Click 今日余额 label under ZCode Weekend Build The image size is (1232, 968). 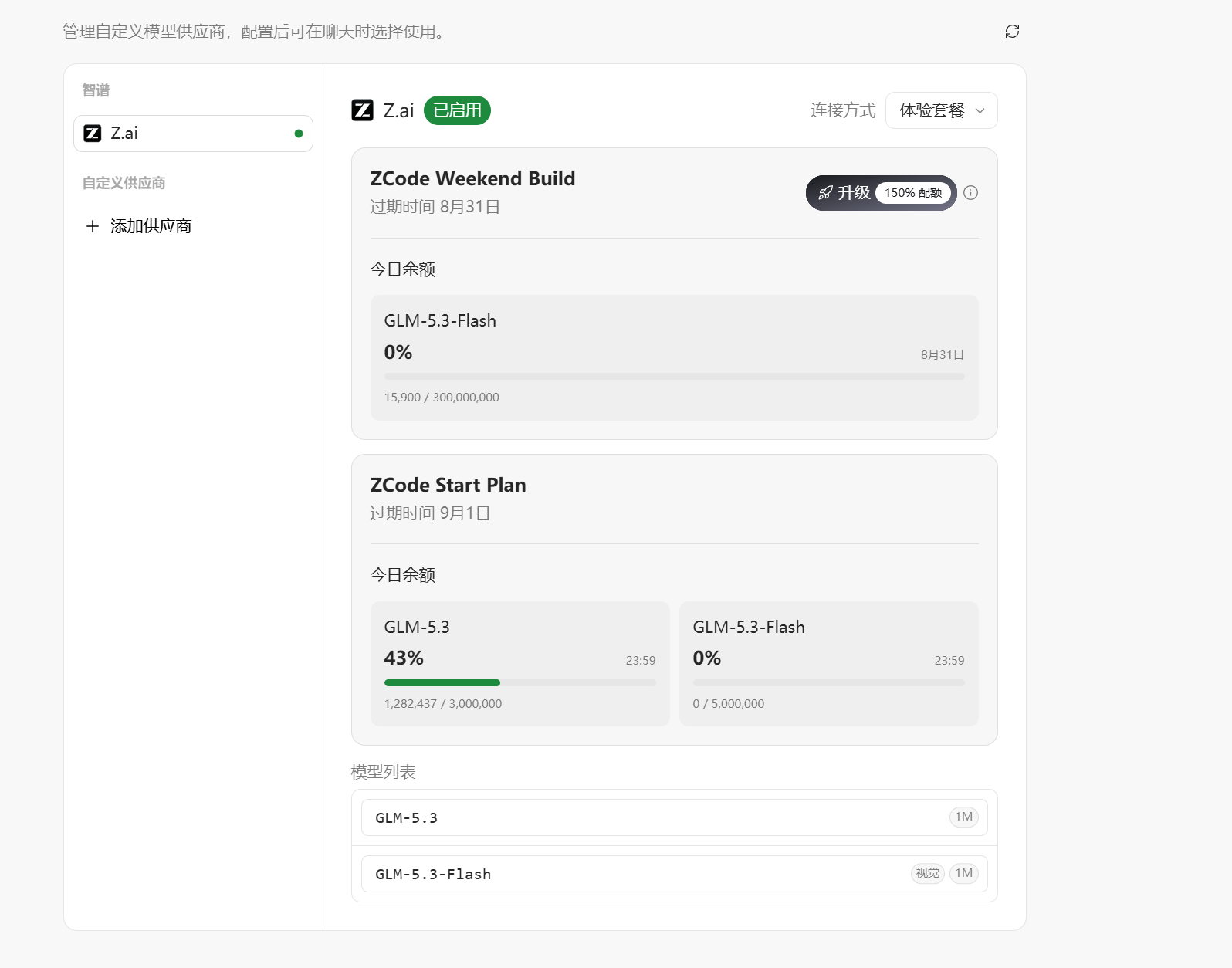tap(402, 269)
